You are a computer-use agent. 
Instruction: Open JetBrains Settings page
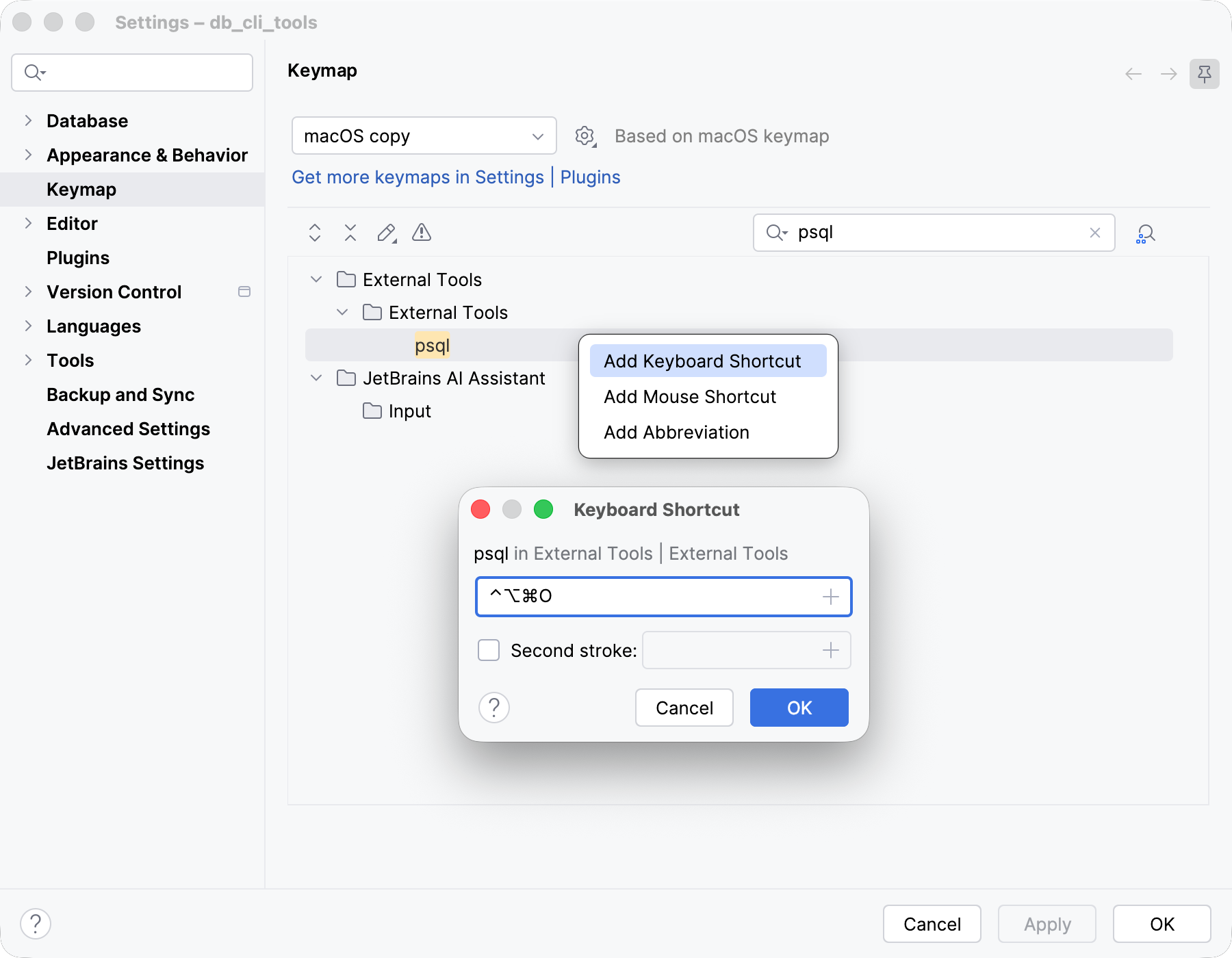click(125, 463)
